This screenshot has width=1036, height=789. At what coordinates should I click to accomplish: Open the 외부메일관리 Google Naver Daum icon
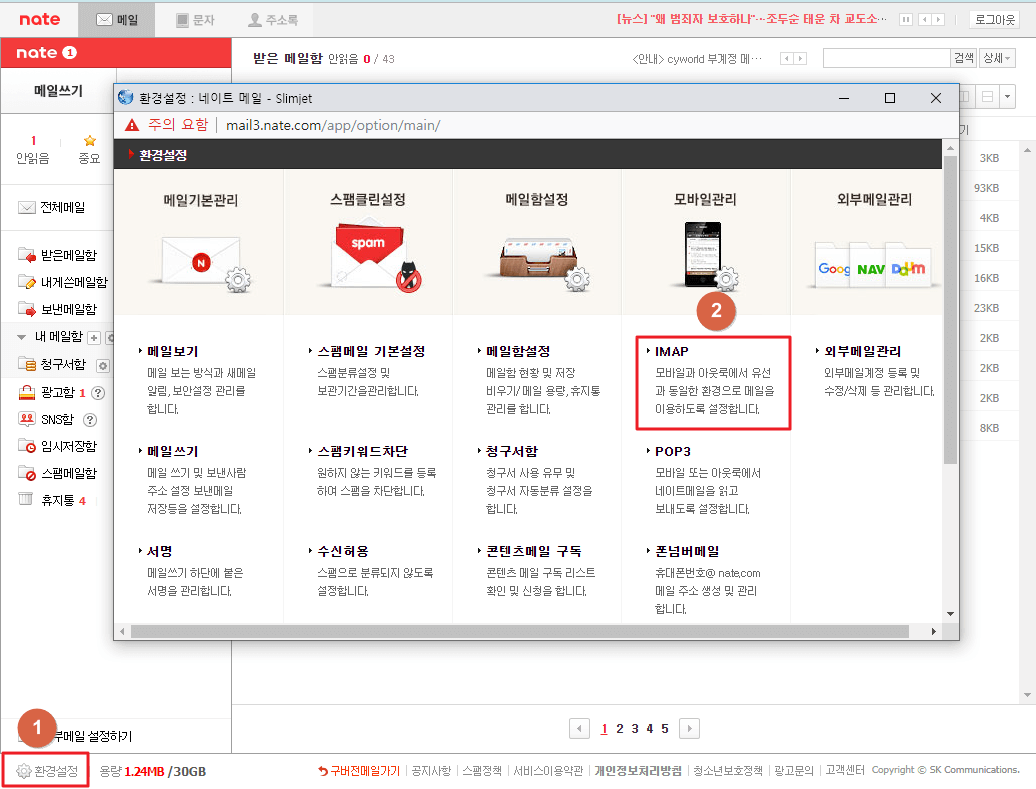coord(873,264)
